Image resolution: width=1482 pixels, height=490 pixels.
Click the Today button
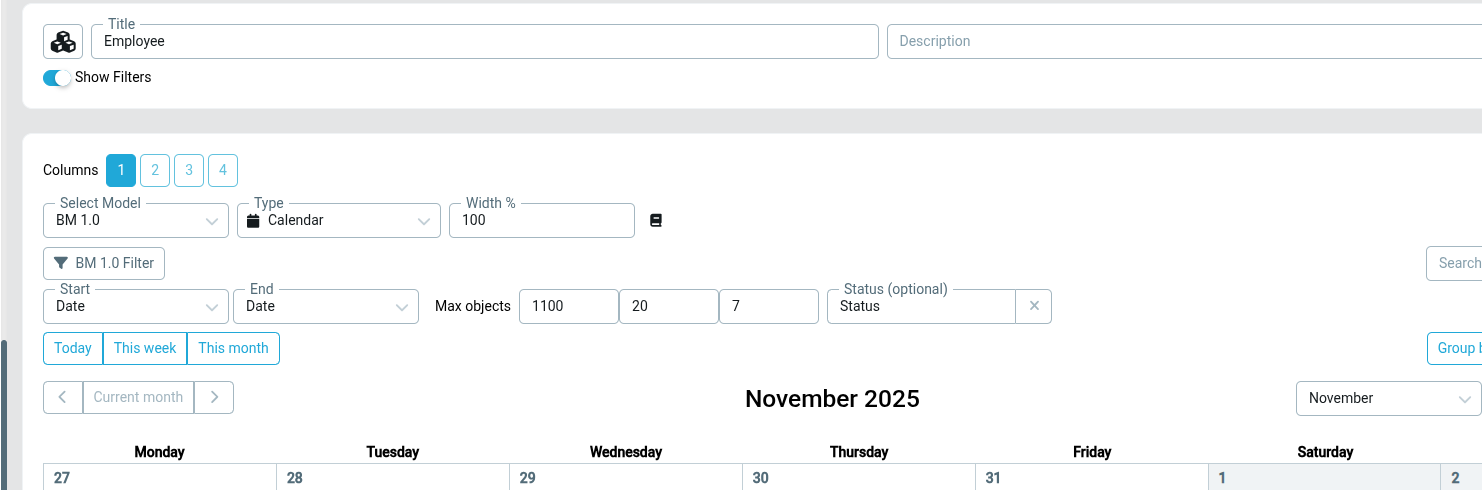coord(73,348)
